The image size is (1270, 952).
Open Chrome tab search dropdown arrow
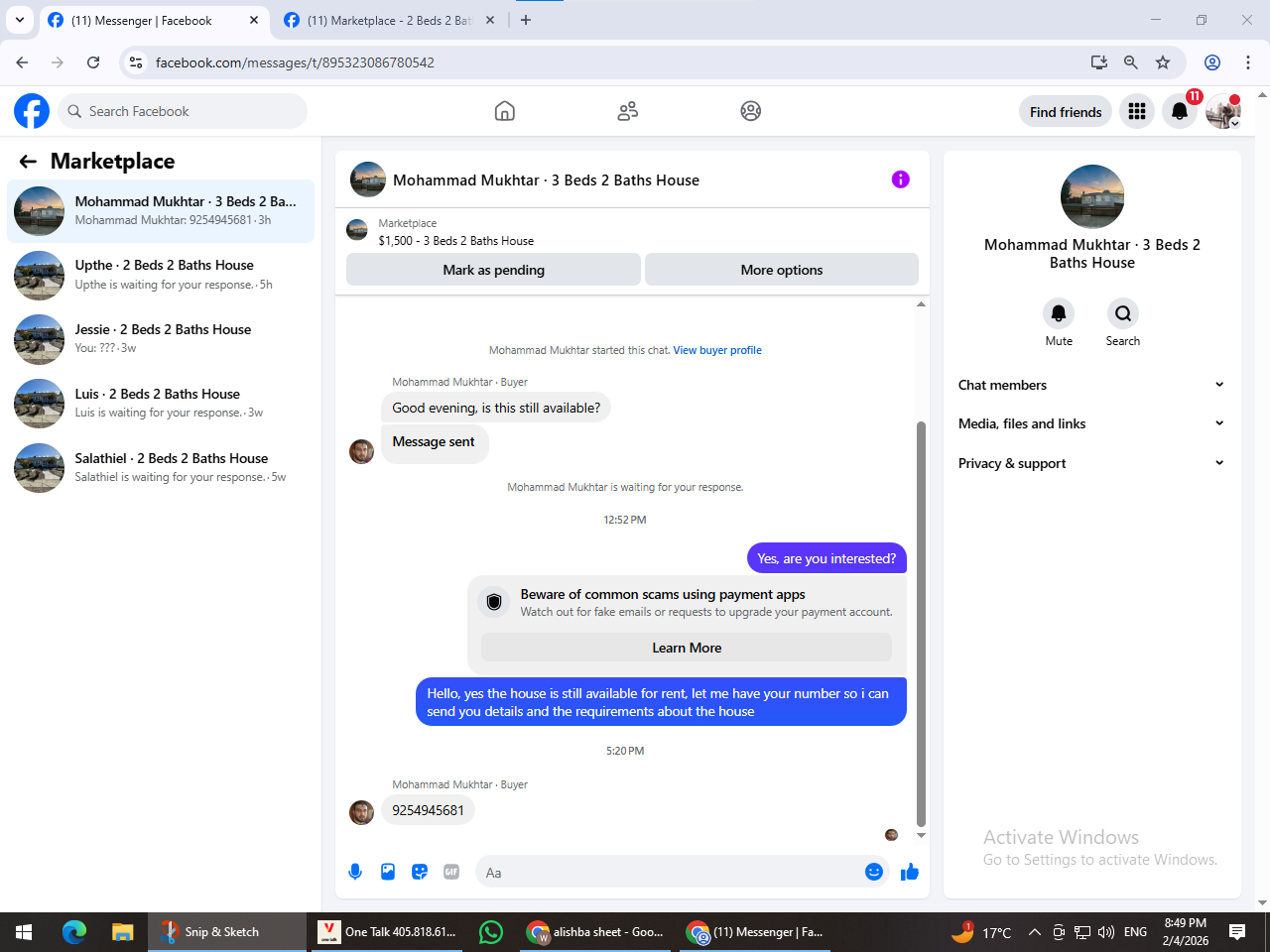(20, 20)
